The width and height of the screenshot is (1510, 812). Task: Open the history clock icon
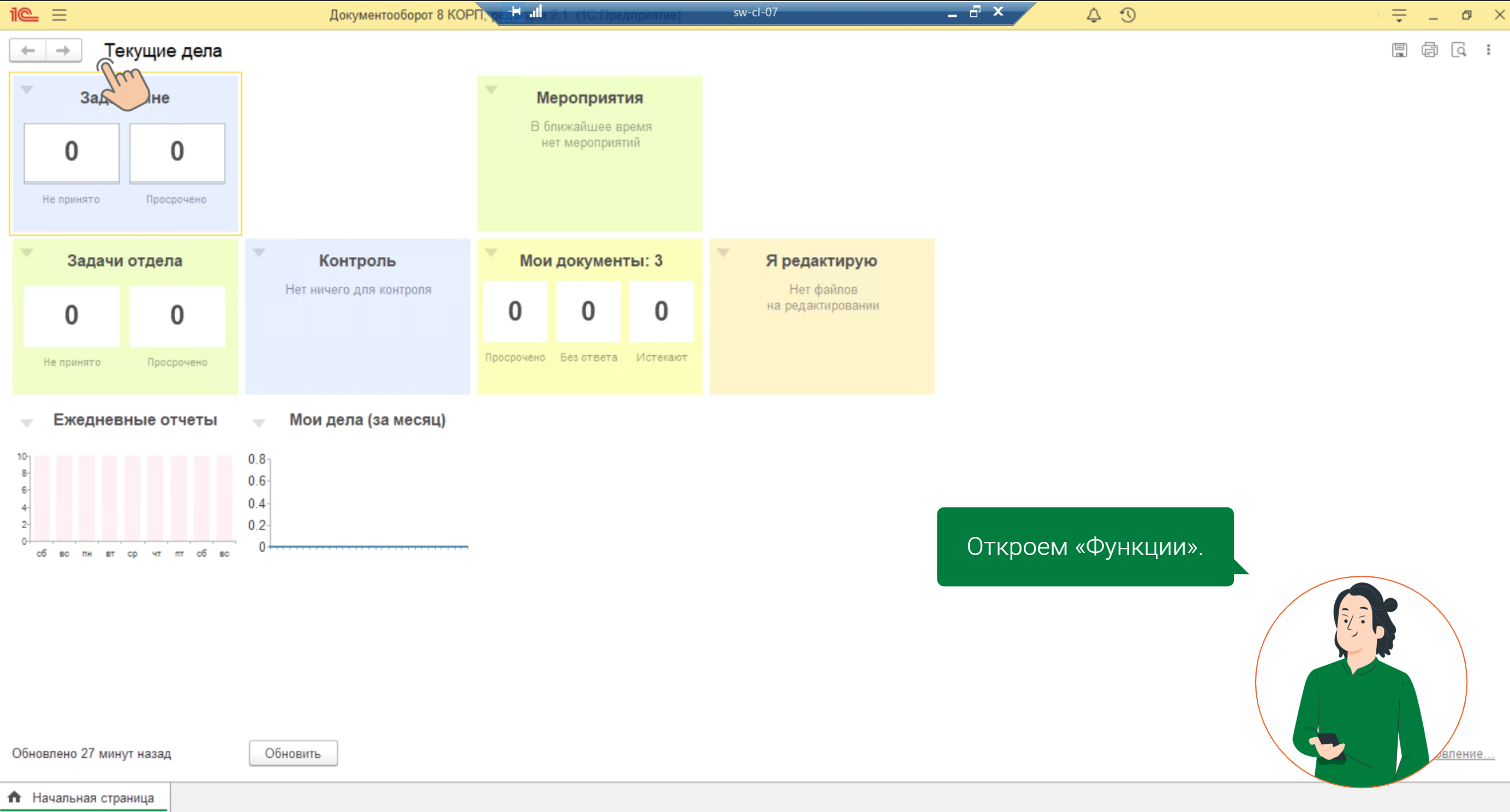[x=1127, y=15]
